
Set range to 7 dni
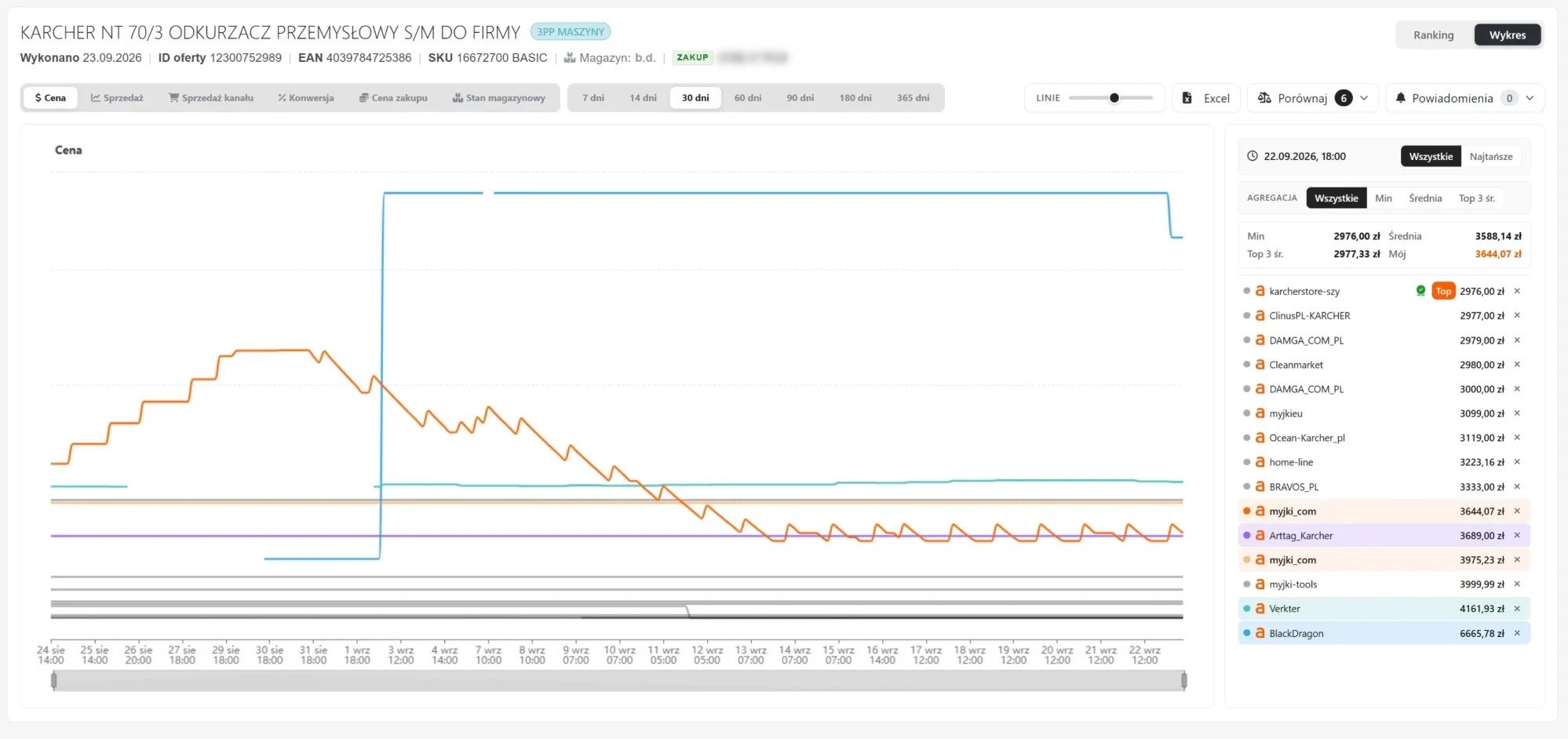click(593, 98)
